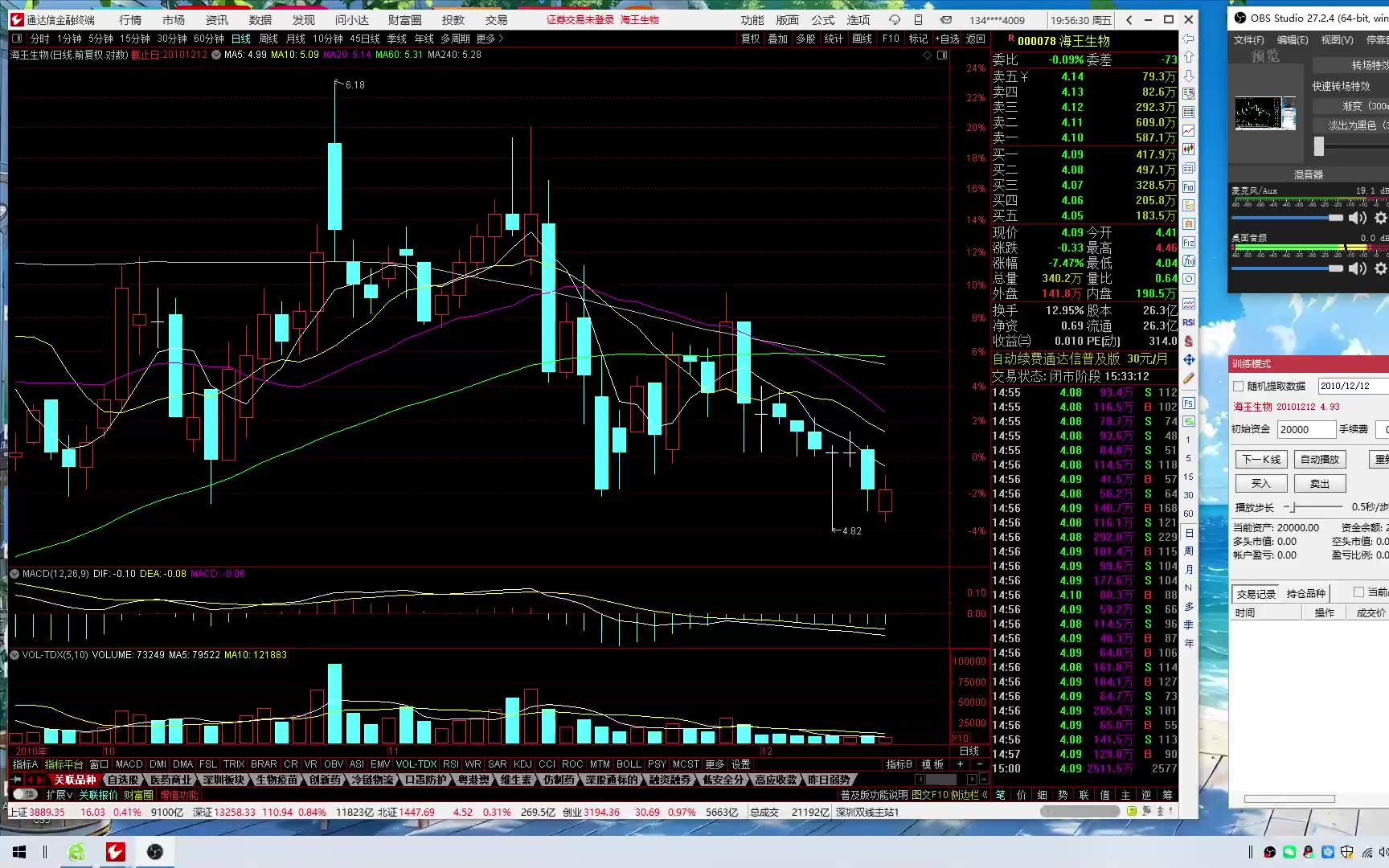Click the move crosshair arrows icon
Viewport: 1389px width, 868px height.
click(1189, 359)
